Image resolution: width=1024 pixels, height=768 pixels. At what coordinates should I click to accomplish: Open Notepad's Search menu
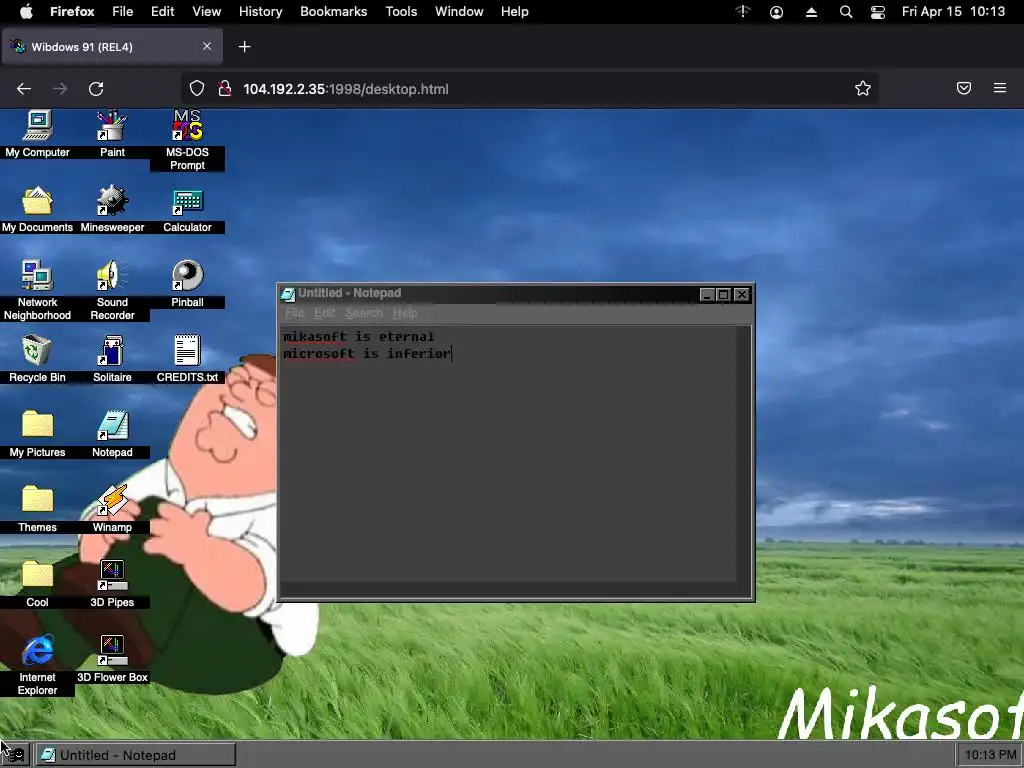(x=364, y=313)
